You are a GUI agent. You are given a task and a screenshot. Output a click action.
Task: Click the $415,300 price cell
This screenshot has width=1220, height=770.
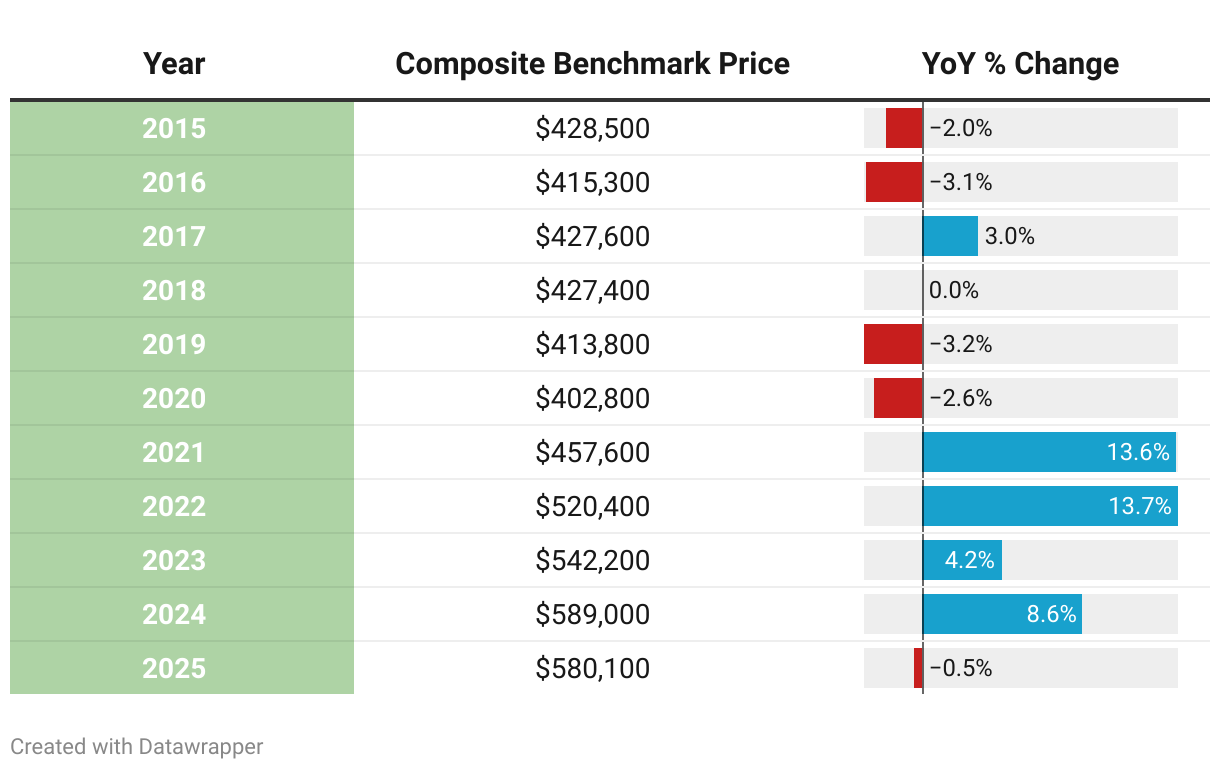[592, 183]
